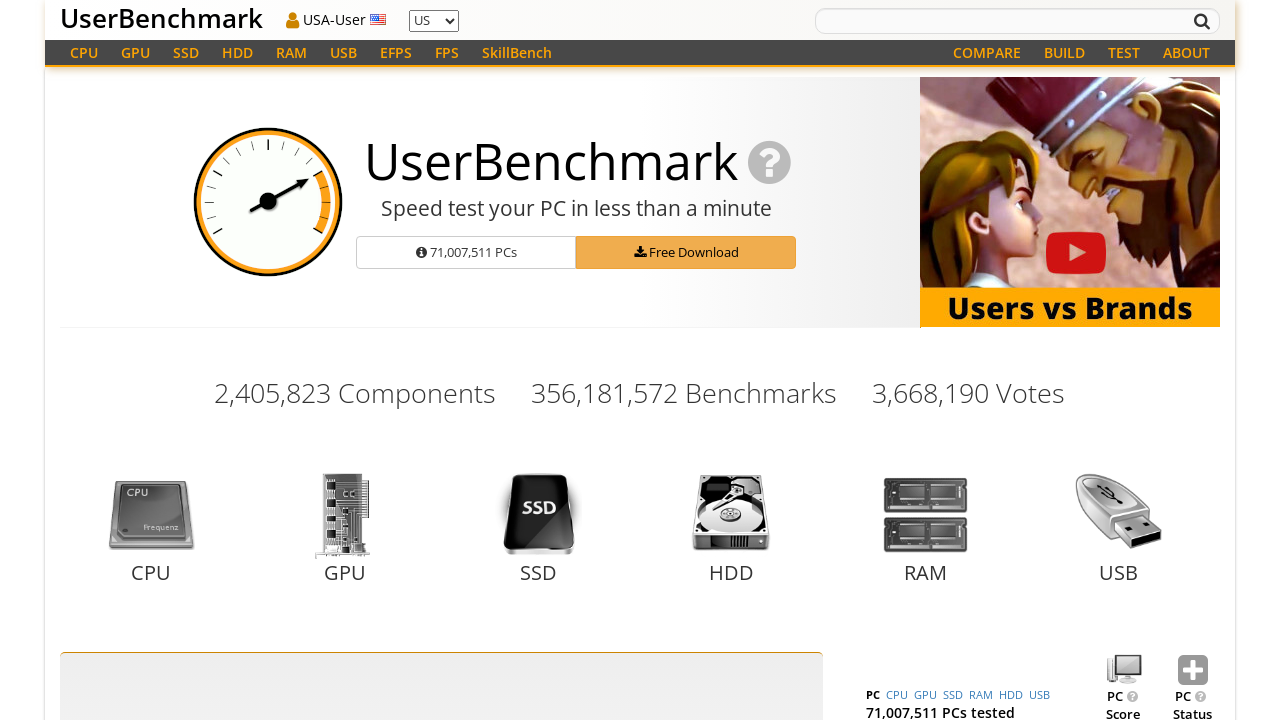Select the small SSD tab in stats panel
This screenshot has width=1280, height=720.
tap(953, 695)
